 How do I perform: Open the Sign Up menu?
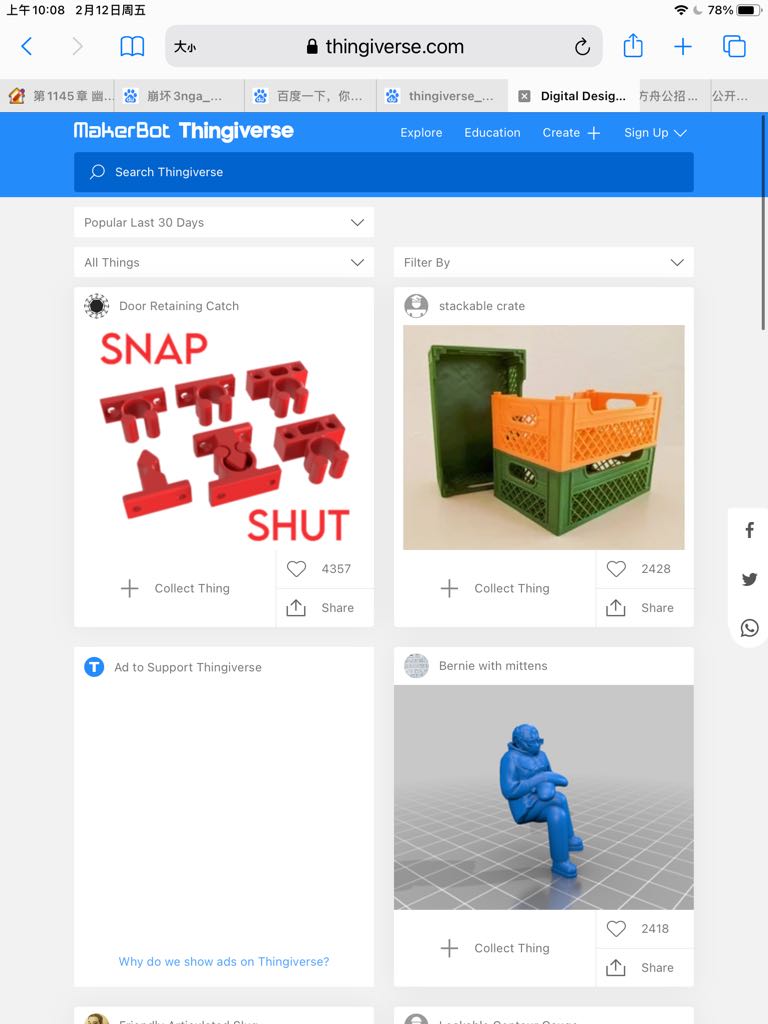point(655,133)
